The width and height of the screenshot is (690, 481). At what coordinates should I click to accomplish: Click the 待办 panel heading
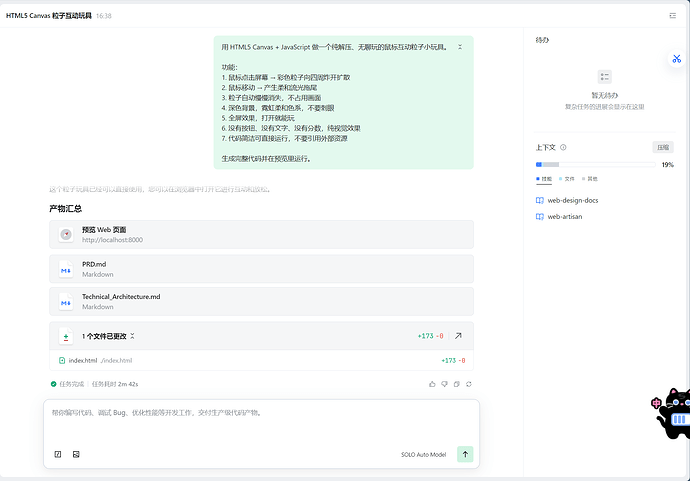click(x=542, y=40)
